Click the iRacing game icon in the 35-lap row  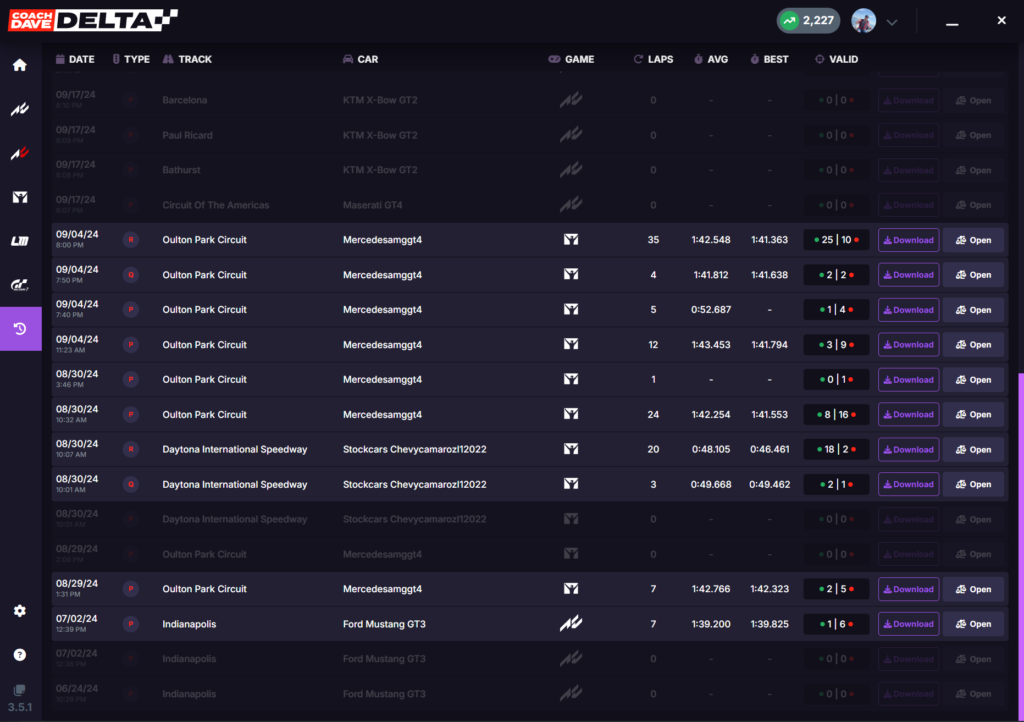tap(571, 240)
